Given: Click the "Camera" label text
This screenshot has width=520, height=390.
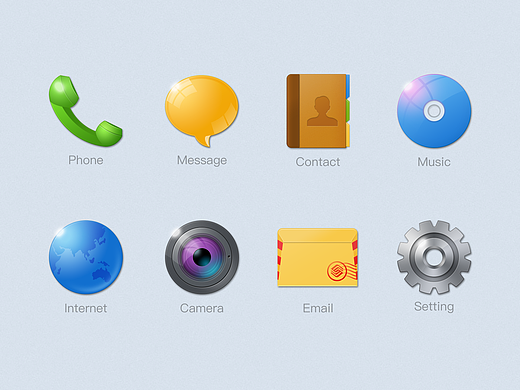Looking at the screenshot, I should pyautogui.click(x=202, y=308).
